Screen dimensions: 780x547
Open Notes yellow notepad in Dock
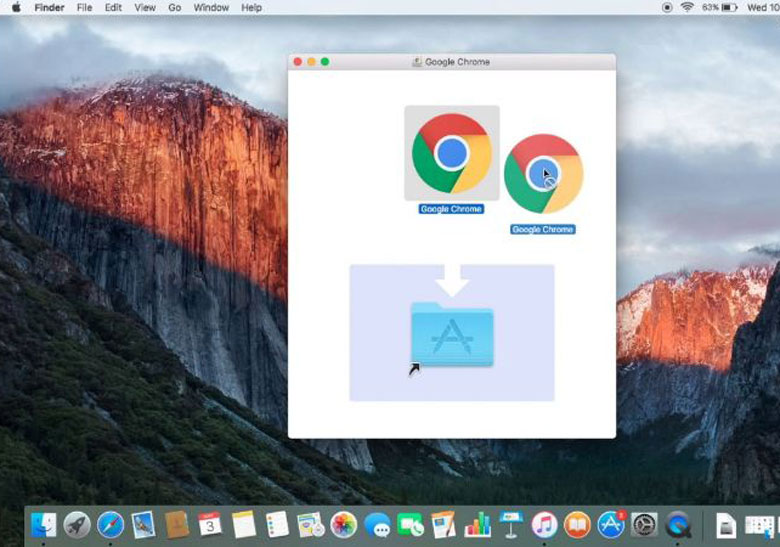click(x=244, y=525)
